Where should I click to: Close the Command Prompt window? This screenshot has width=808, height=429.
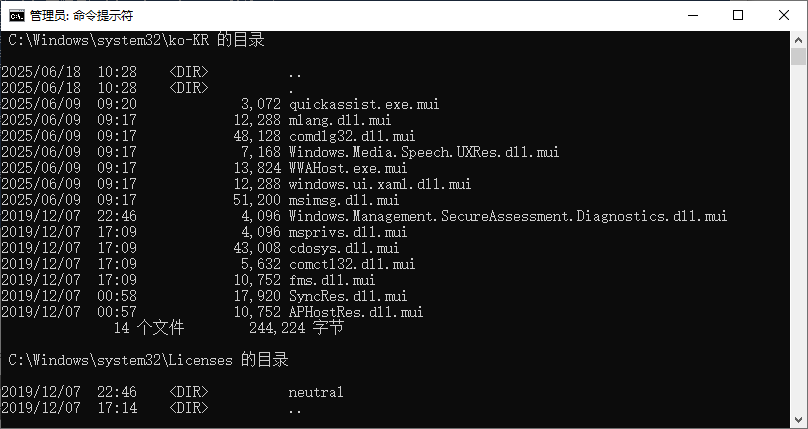(784, 16)
